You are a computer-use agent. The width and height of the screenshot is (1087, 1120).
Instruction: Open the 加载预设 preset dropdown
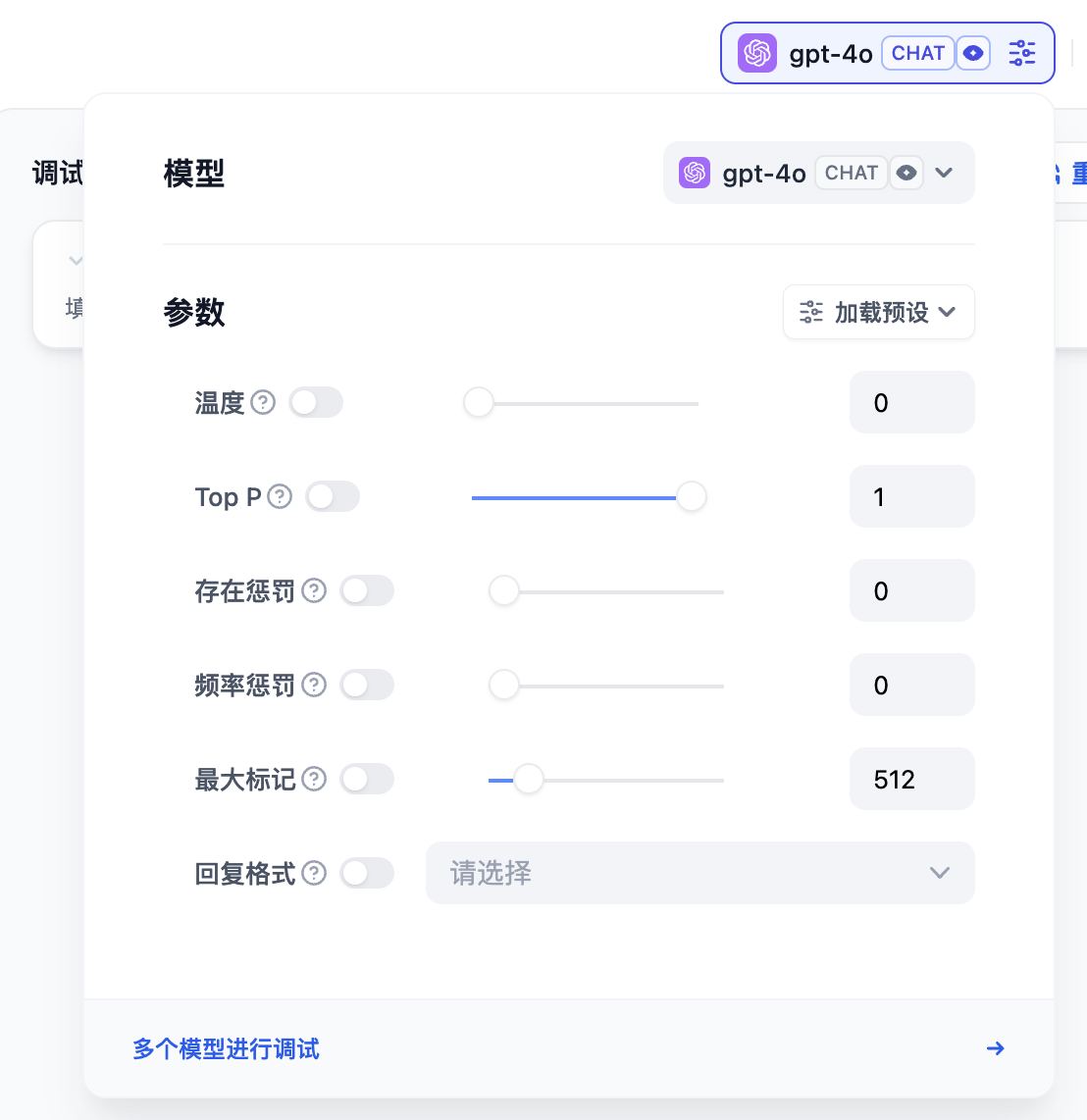click(879, 311)
